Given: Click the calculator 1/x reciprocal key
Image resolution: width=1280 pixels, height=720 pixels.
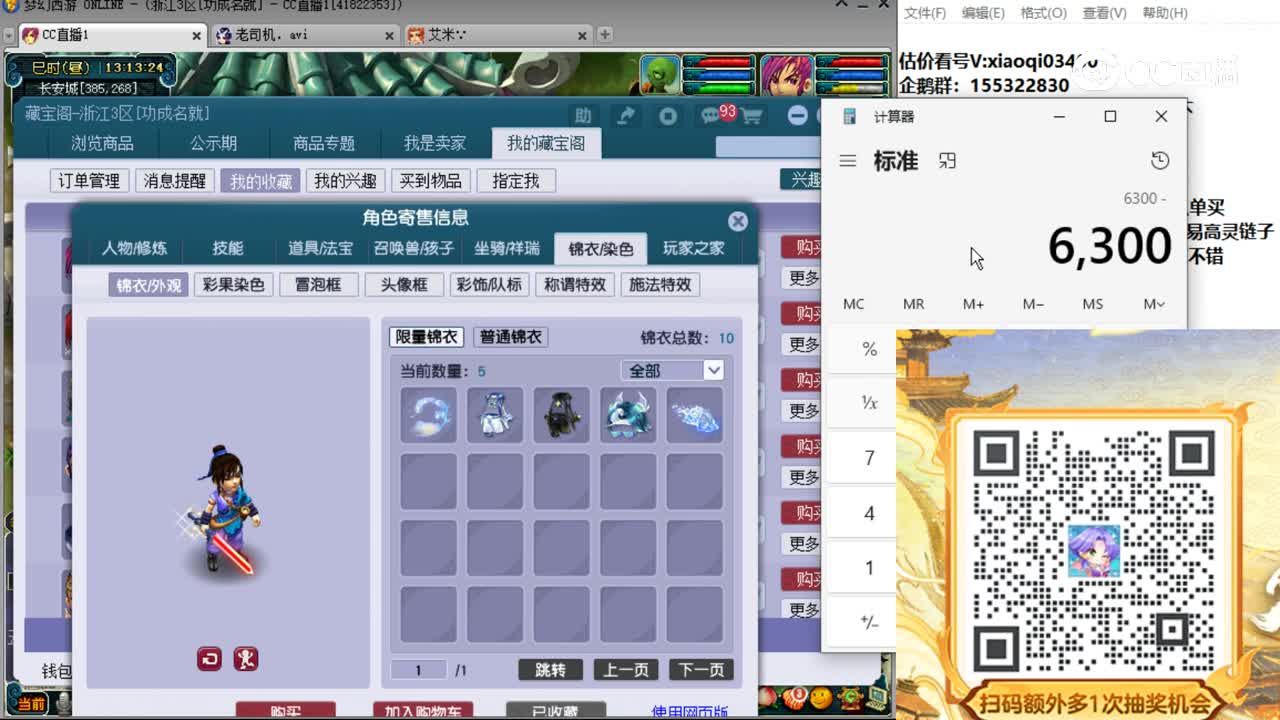Looking at the screenshot, I should 869,403.
